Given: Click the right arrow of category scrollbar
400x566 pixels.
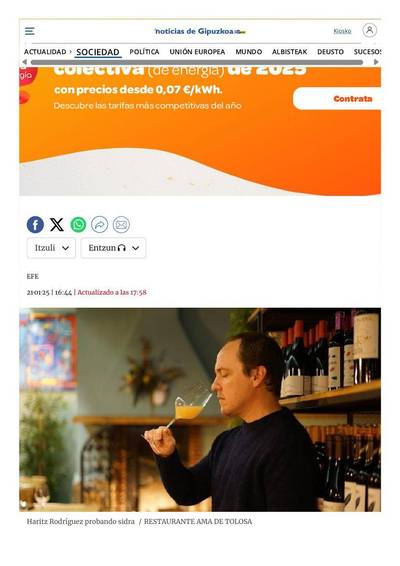Looking at the screenshot, I should [376, 62].
